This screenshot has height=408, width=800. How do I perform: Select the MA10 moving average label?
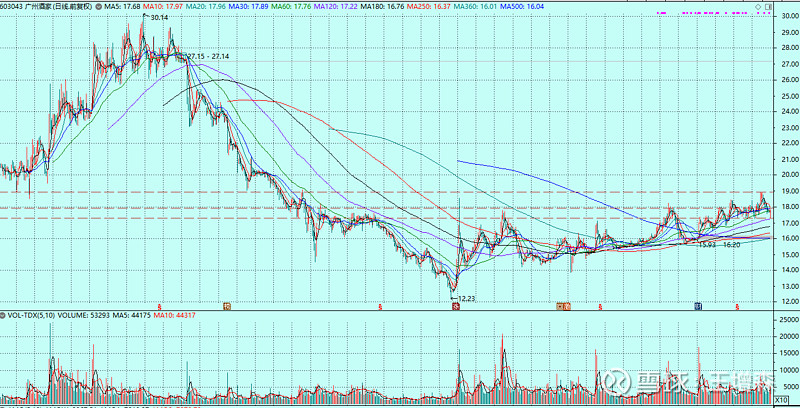(176, 6)
